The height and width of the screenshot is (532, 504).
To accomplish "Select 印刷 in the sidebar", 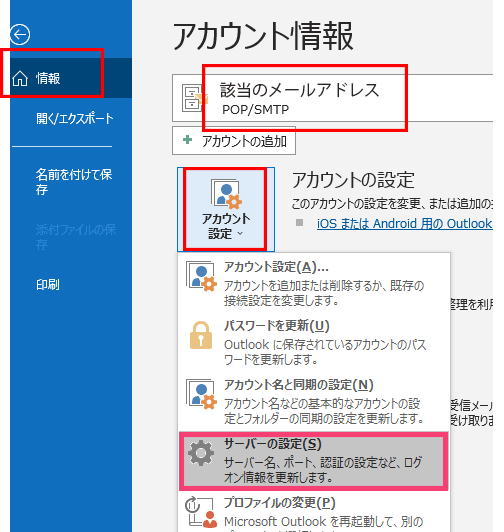I will [48, 284].
